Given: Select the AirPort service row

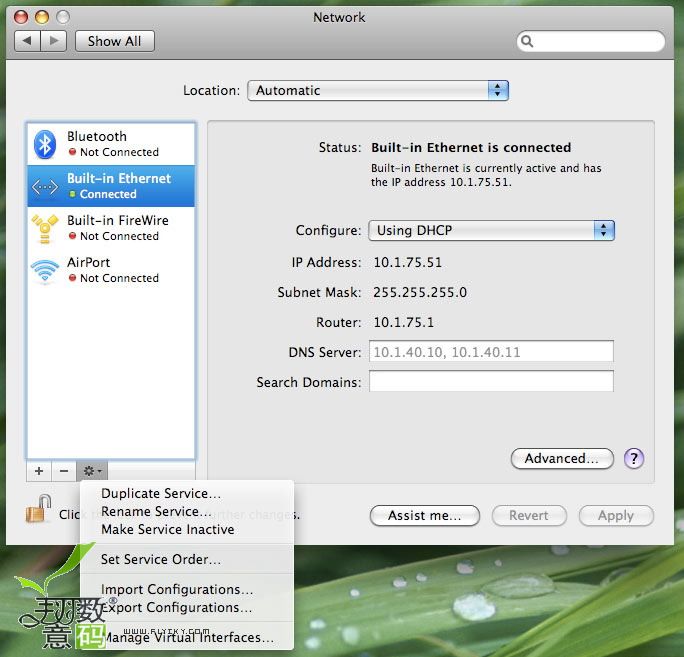Looking at the screenshot, I should pyautogui.click(x=111, y=270).
